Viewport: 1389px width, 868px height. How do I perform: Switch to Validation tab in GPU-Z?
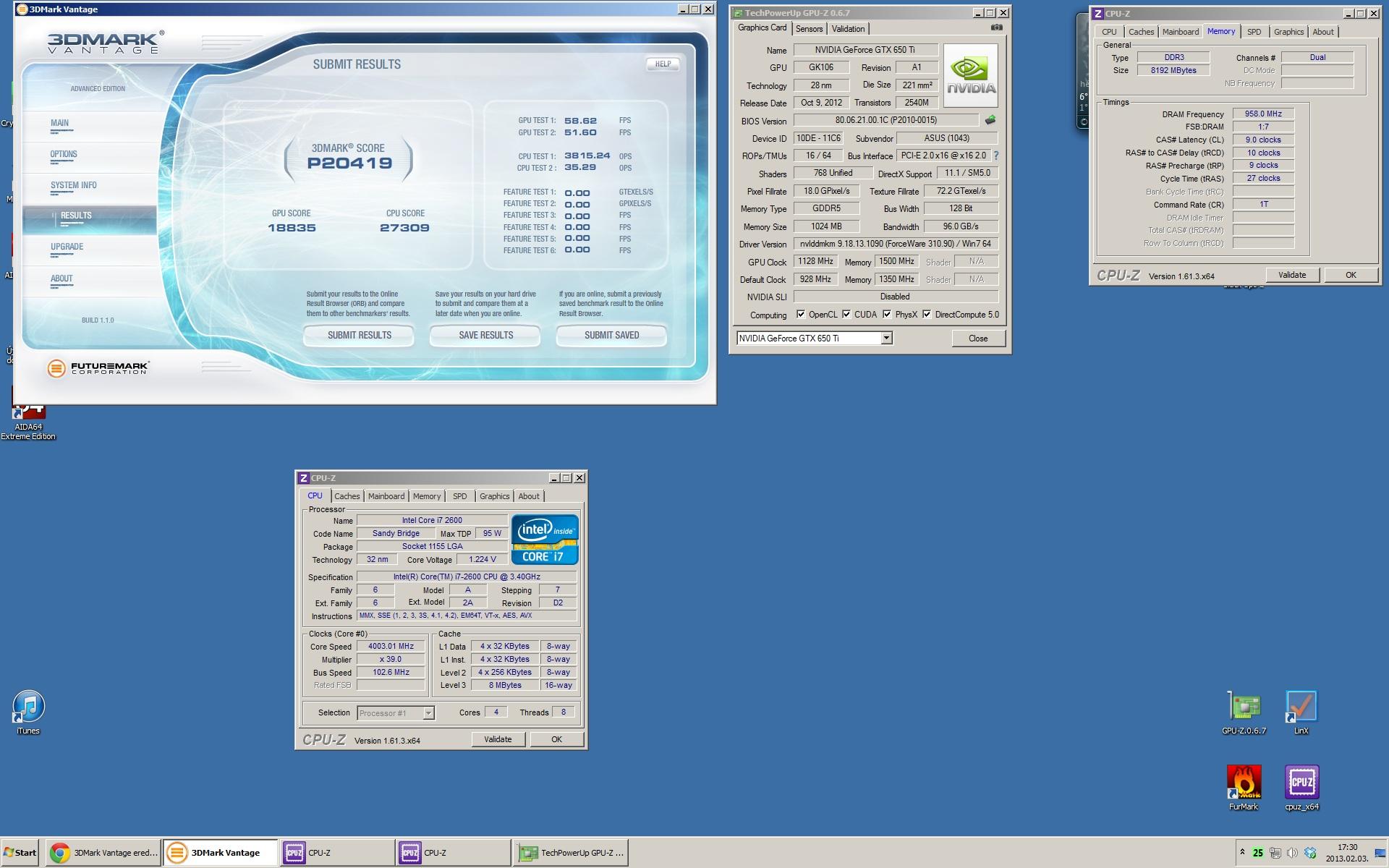point(848,29)
